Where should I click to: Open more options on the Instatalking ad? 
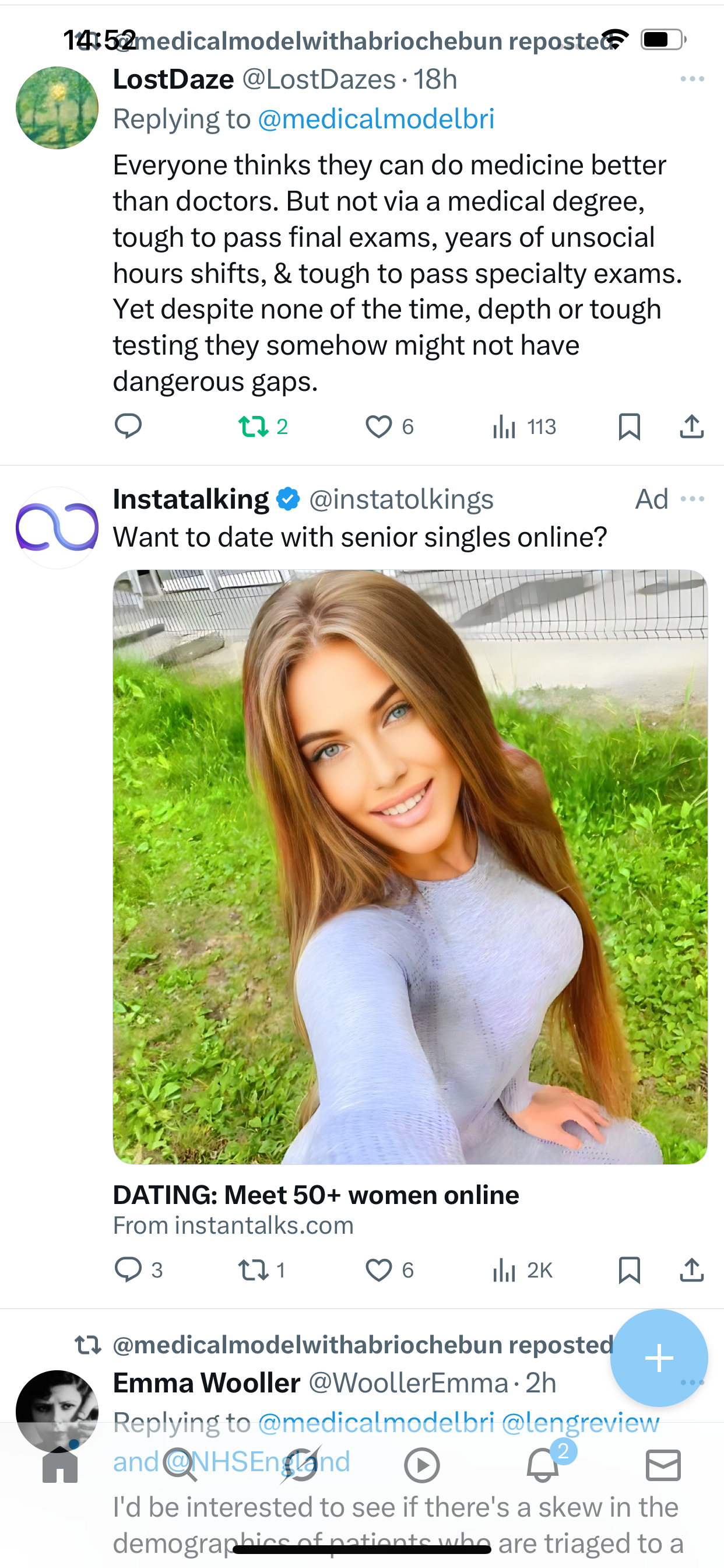point(693,499)
